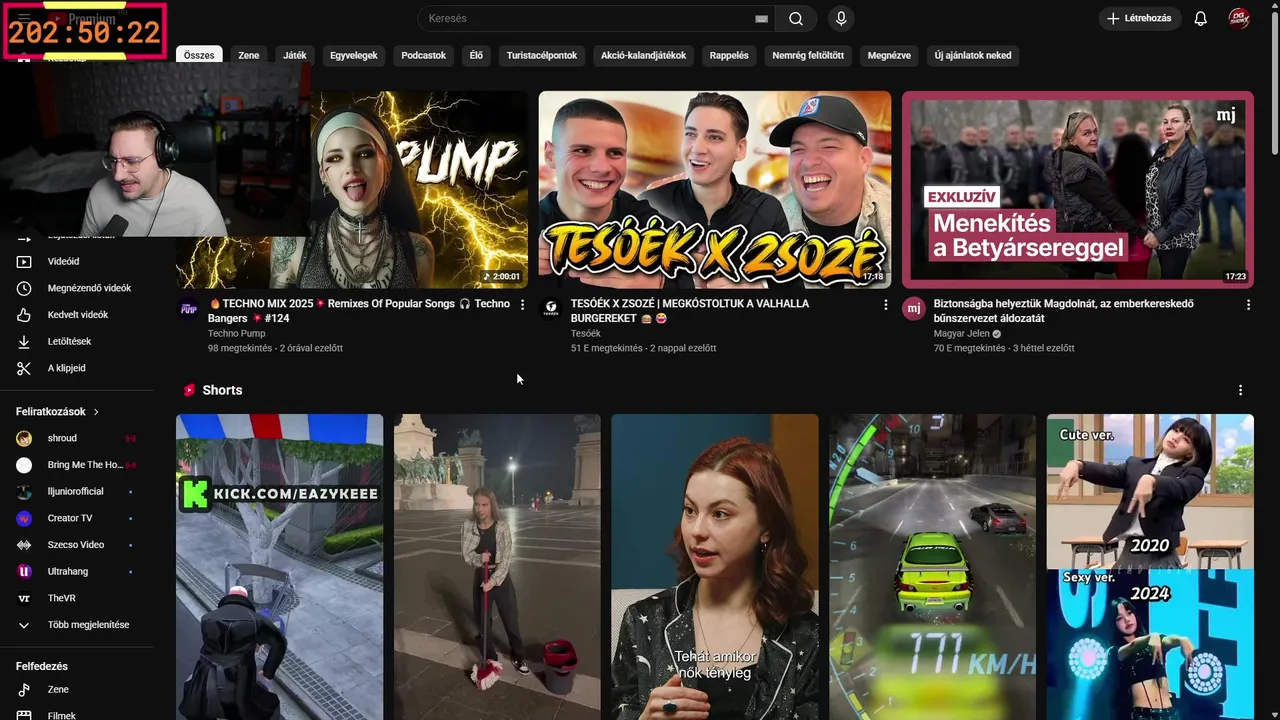
Task: Select the Összes filter chip
Action: click(199, 56)
